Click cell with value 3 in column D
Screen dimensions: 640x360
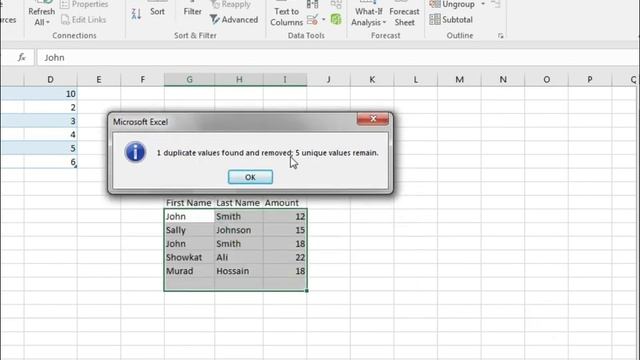coord(51,121)
